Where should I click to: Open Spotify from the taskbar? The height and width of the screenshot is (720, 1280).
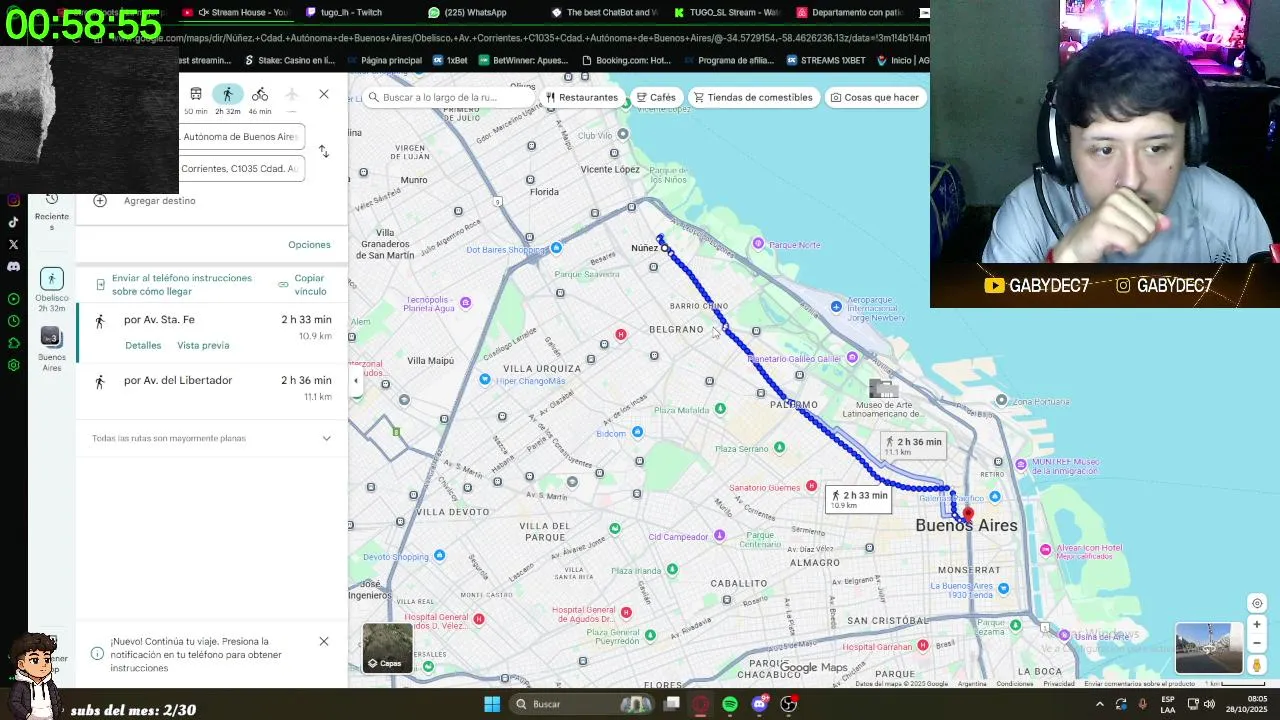pos(730,704)
